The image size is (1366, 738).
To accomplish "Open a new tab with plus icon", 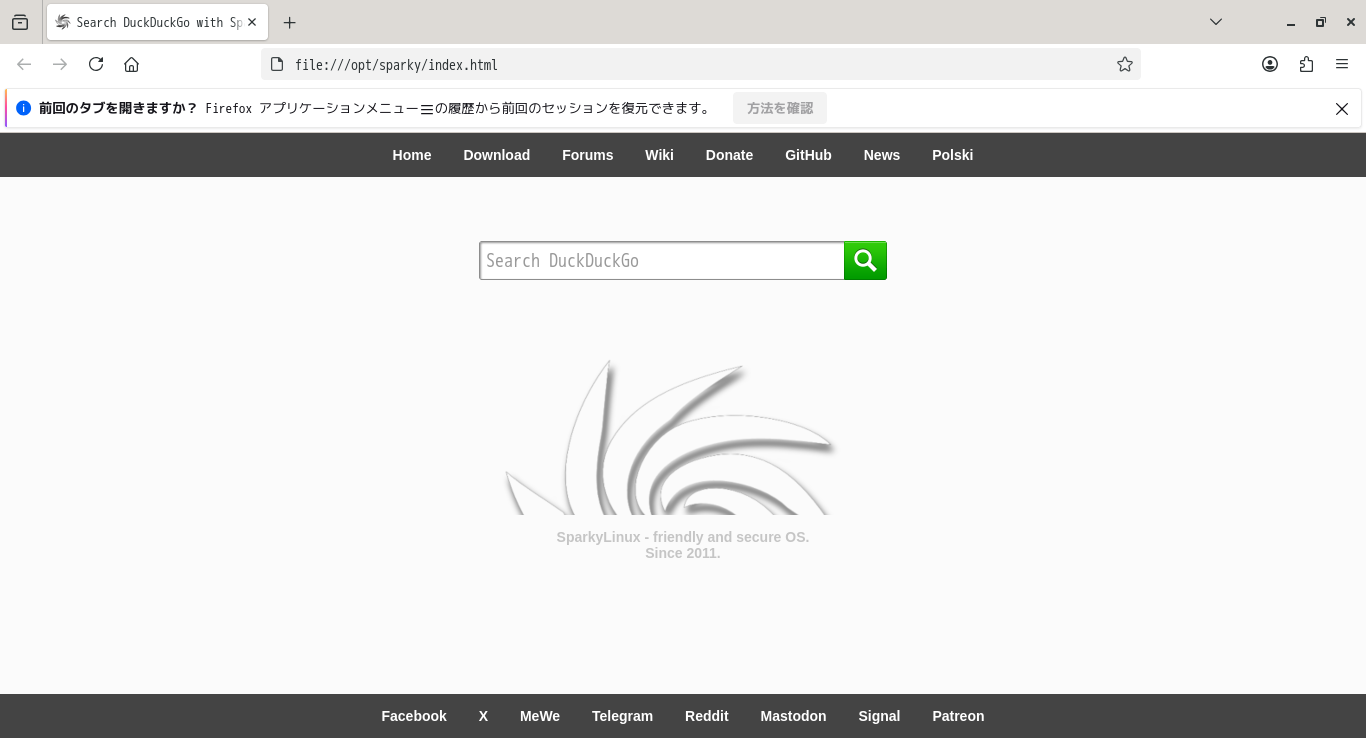I will [290, 22].
